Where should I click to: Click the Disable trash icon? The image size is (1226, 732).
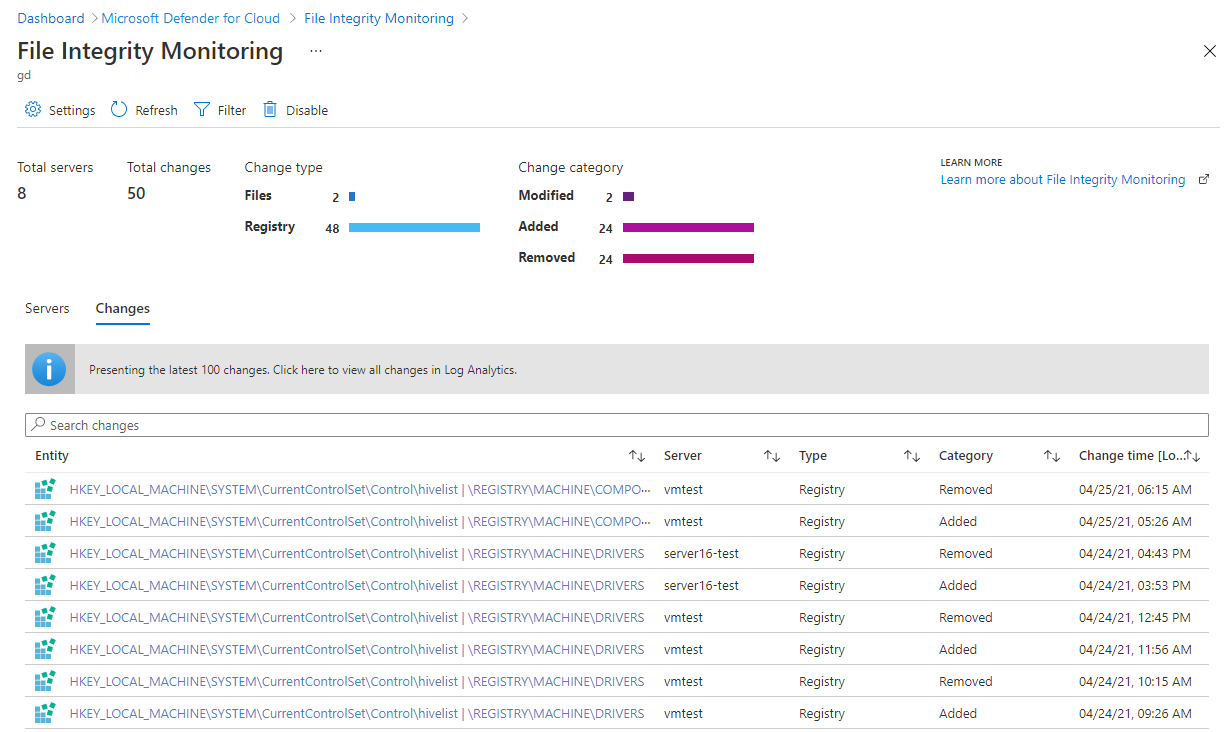[x=270, y=110]
